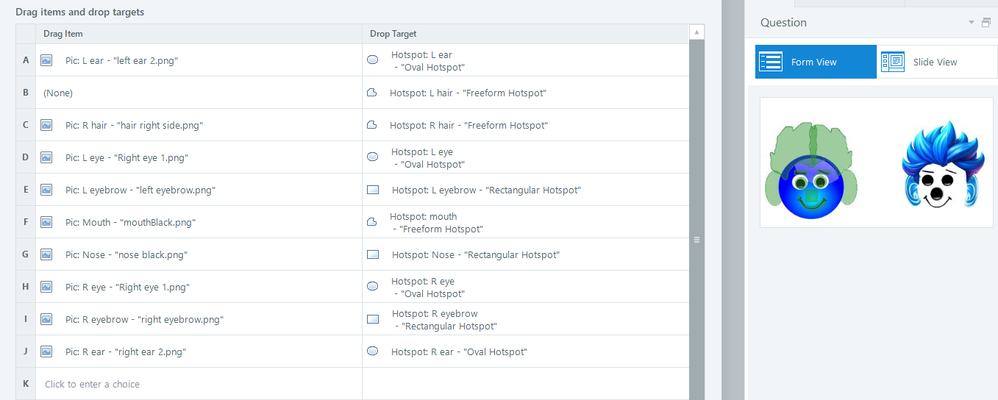Screen dimensions: 998x400
Task: Click oval hotspot icon for R ear target
Action: tap(372, 351)
